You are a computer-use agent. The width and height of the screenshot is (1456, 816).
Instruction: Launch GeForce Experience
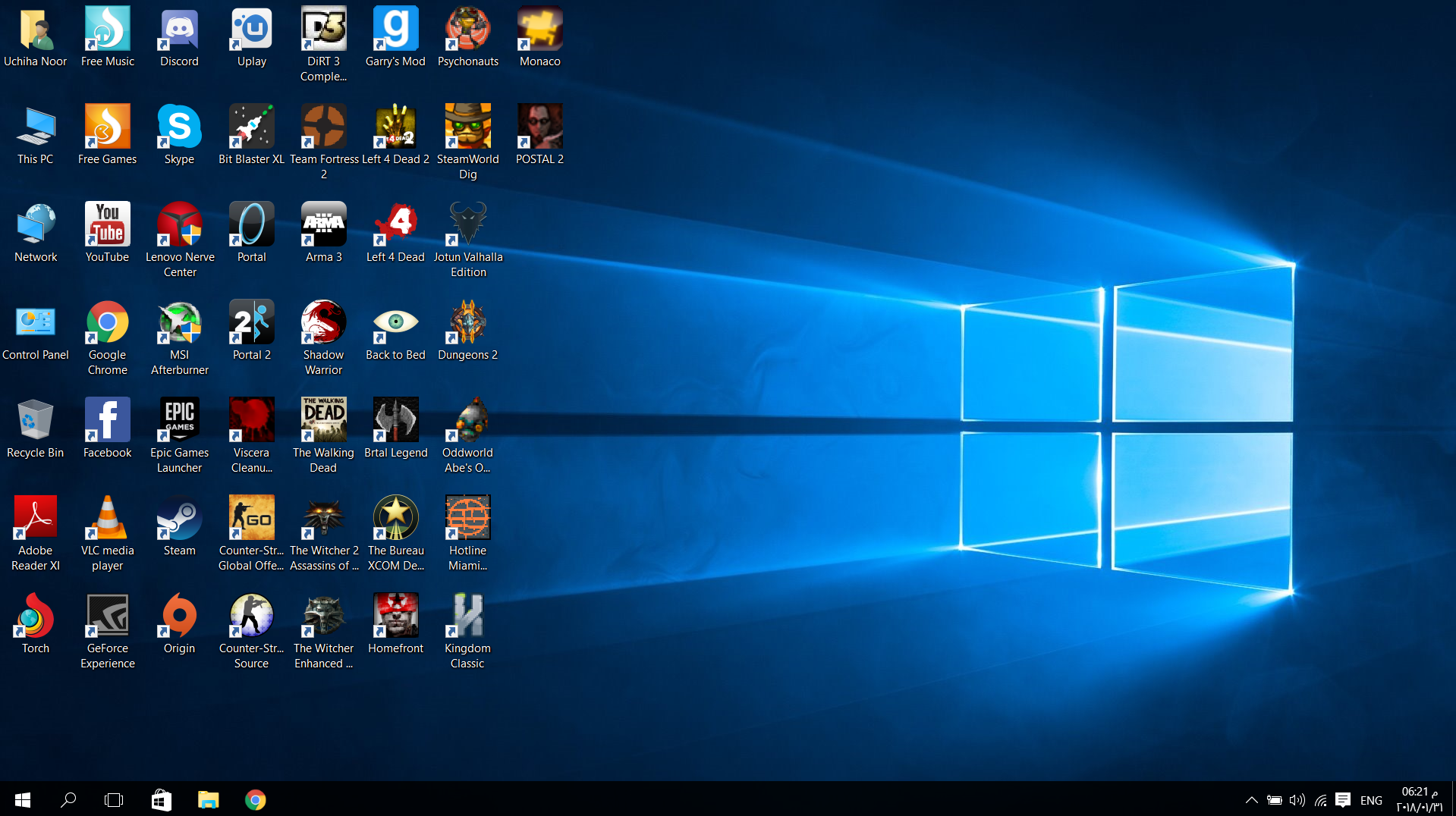pyautogui.click(x=108, y=616)
